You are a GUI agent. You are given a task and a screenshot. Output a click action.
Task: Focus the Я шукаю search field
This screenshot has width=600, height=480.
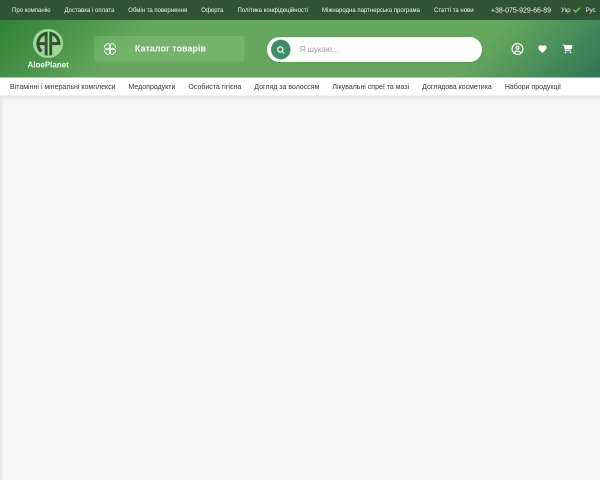pos(386,49)
